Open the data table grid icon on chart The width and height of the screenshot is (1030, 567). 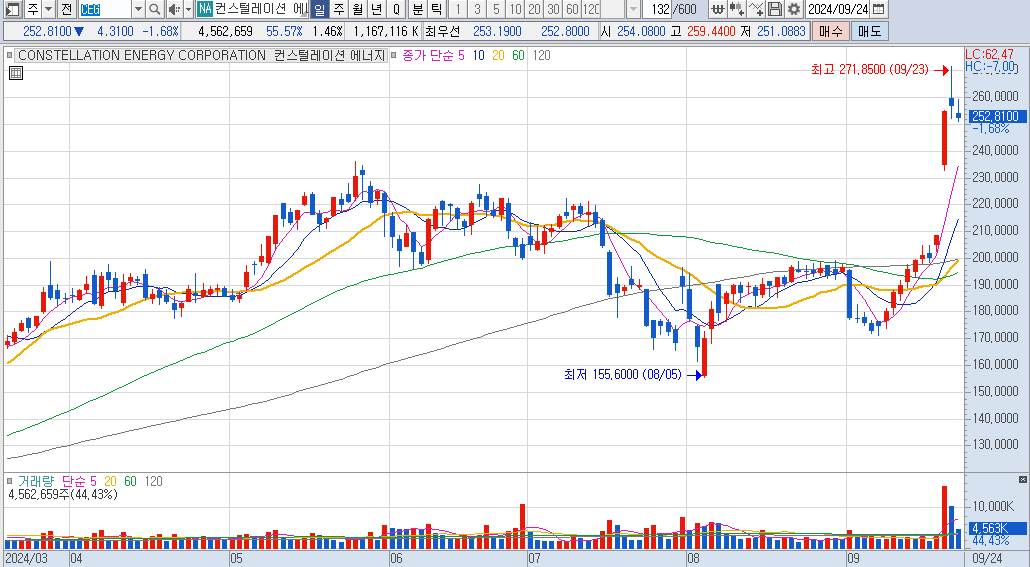pos(16,73)
